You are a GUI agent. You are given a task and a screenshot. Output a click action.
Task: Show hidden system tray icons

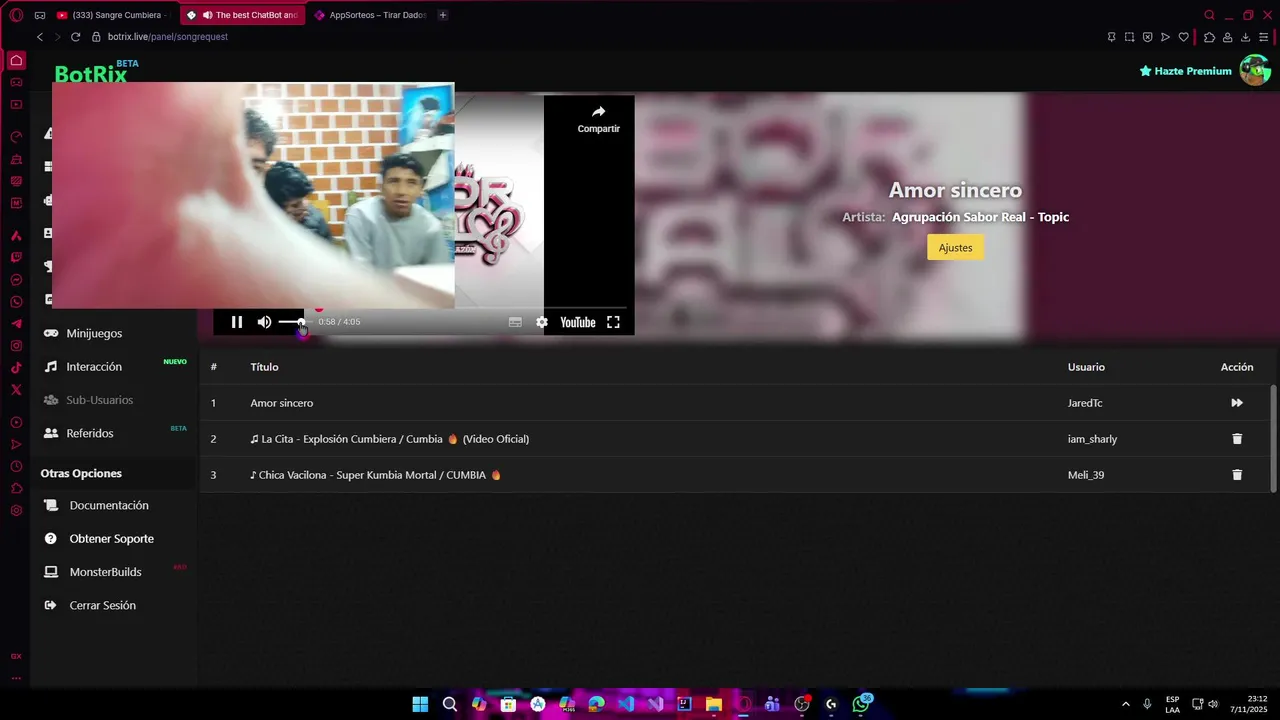pyautogui.click(x=1125, y=704)
